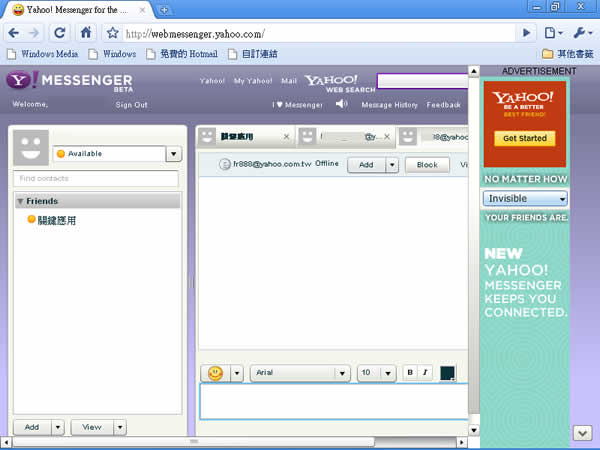The image size is (600, 450).
Task: Click the Go arrow beside the address bar
Action: [x=527, y=33]
